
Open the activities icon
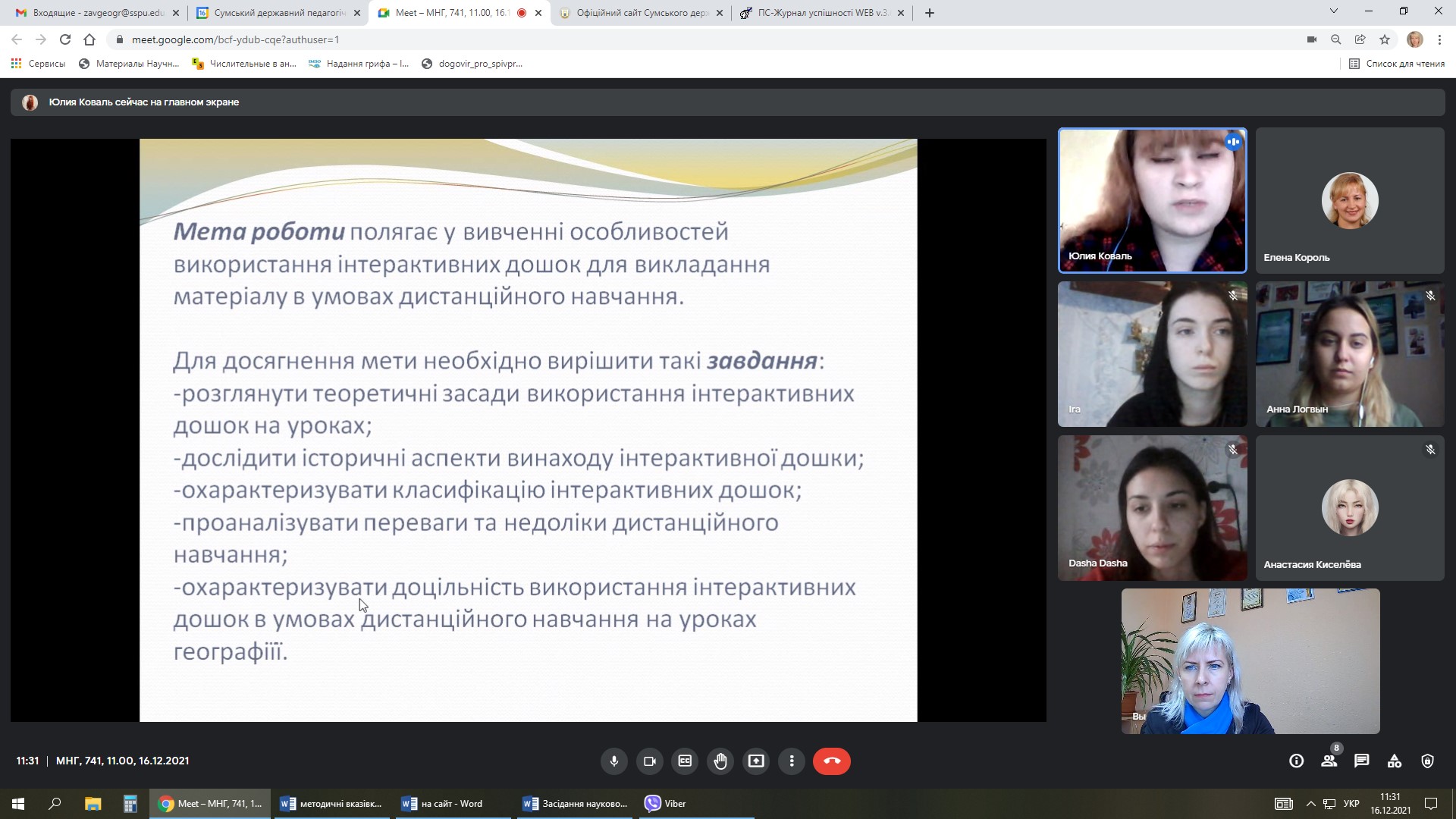pos(1395,761)
